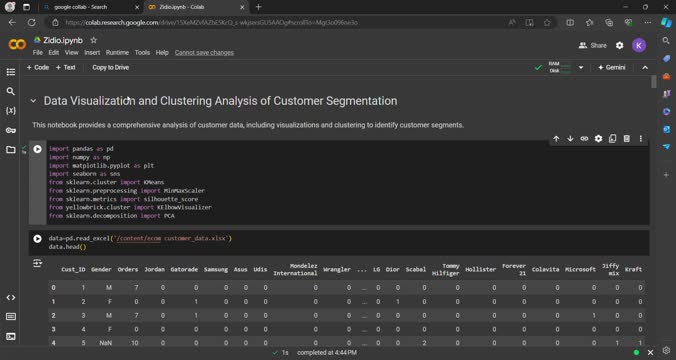Image resolution: width=676 pixels, height=360 pixels.
Task: Open the secrets key icon in sidebar
Action: click(11, 130)
